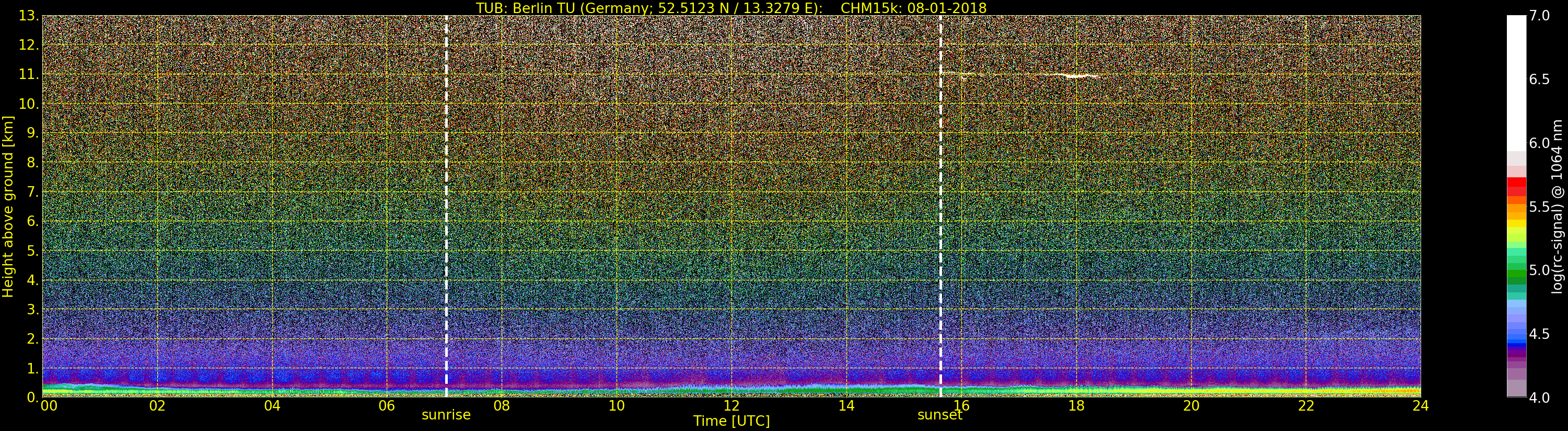The width and height of the screenshot is (1568, 431).
Task: Click the 'Height above ground [km]' axis label
Action: 8,206
